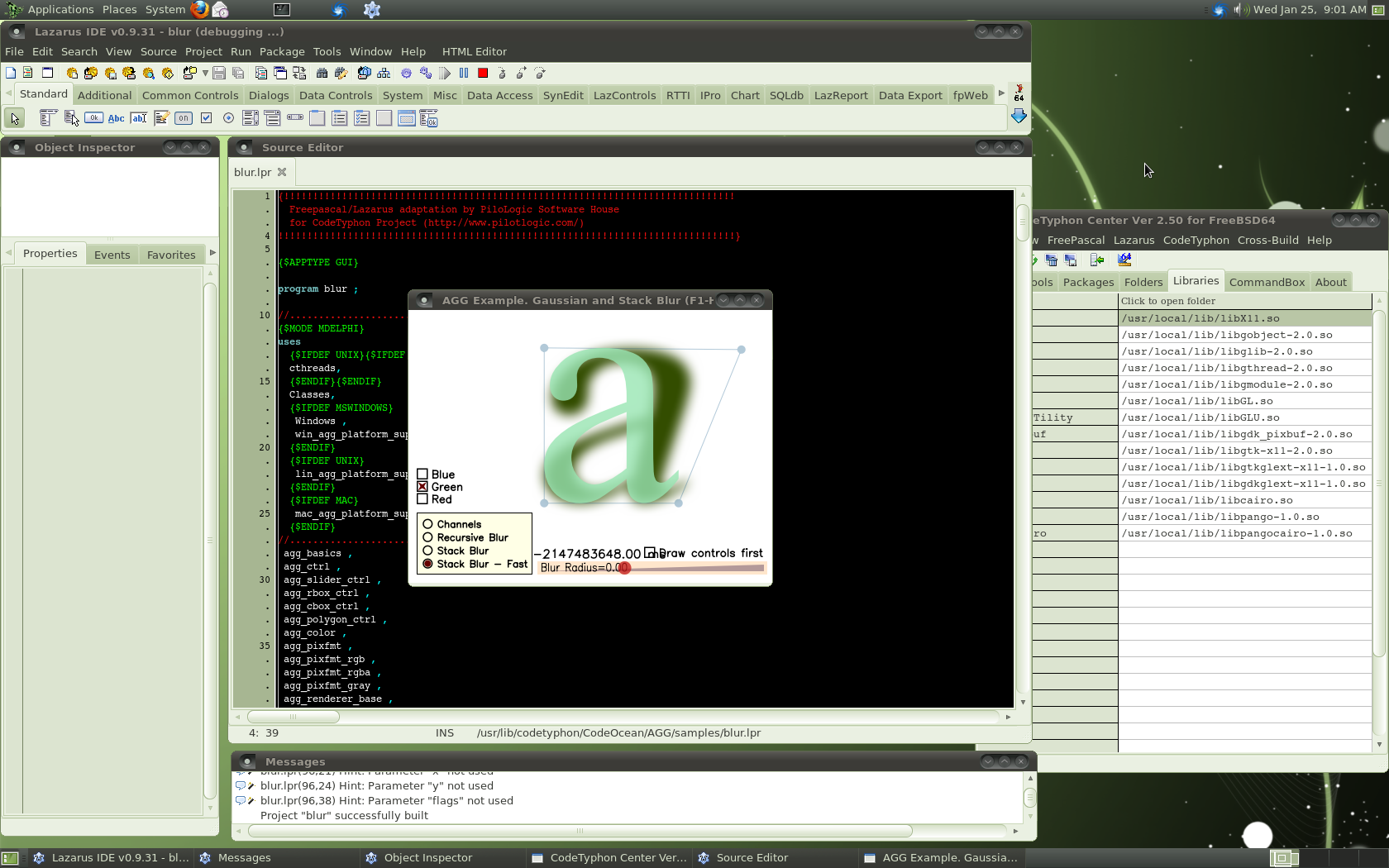Click the Save file toolbar icon
This screenshot has width=1389, height=868.
(x=219, y=73)
